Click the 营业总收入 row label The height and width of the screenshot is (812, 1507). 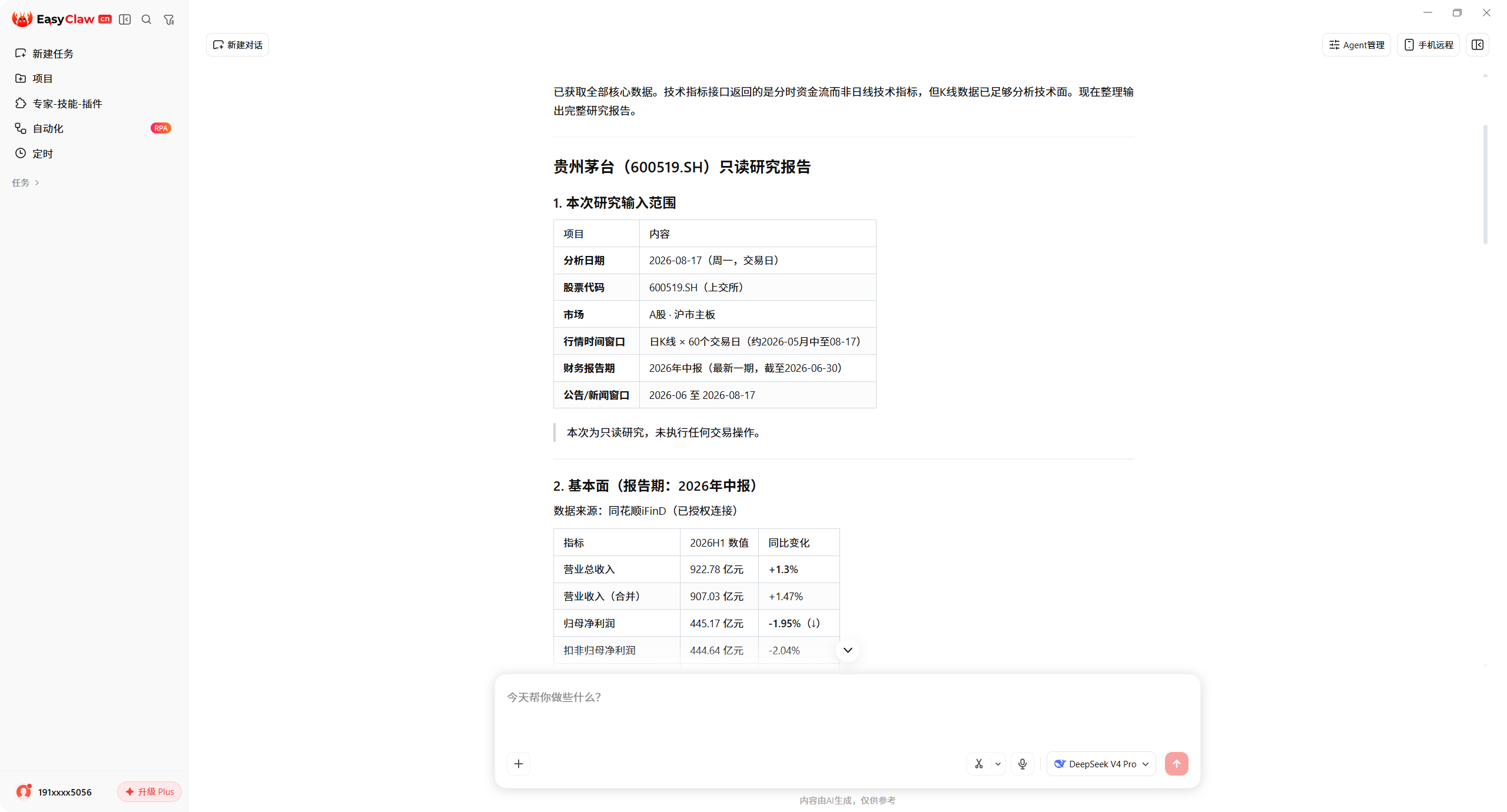[617, 569]
